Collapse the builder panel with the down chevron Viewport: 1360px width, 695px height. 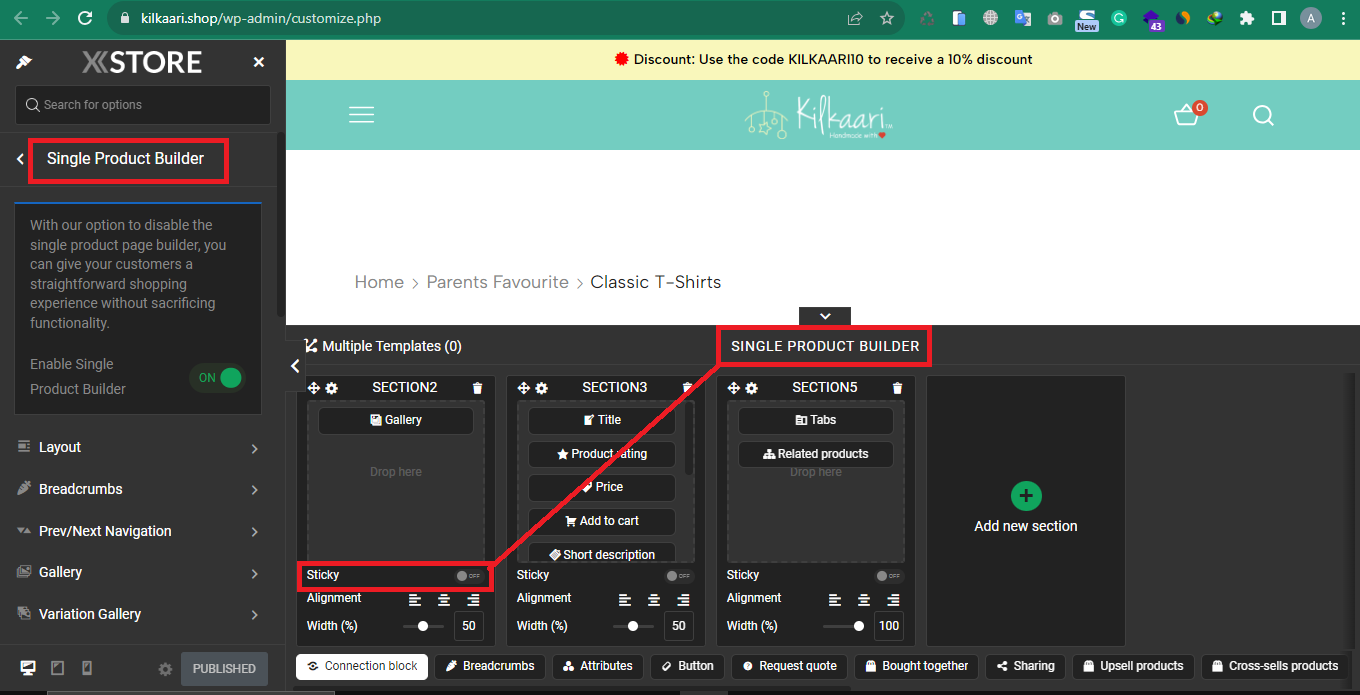tap(825, 316)
